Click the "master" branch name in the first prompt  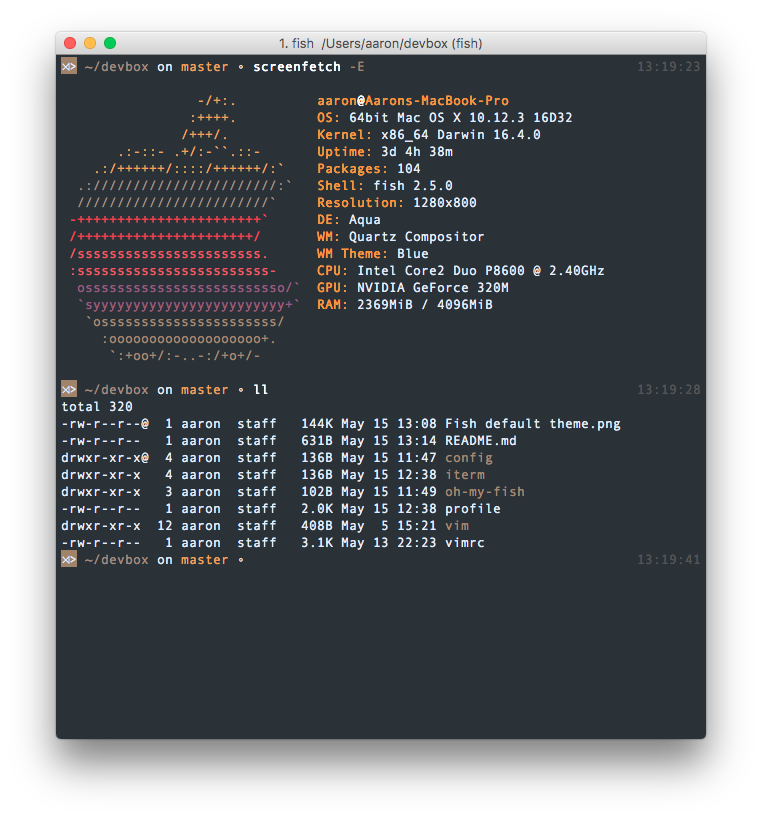(205, 67)
